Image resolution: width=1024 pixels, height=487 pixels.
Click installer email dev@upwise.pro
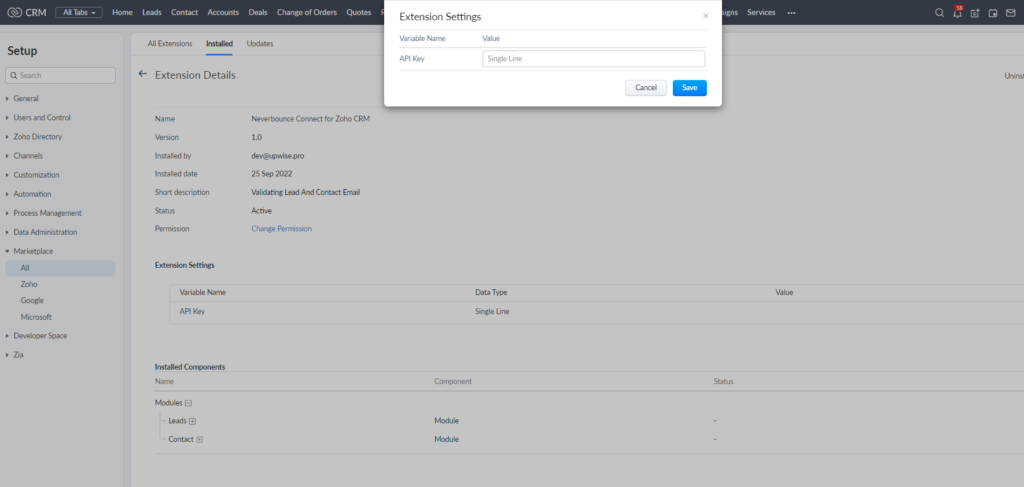tap(278, 156)
